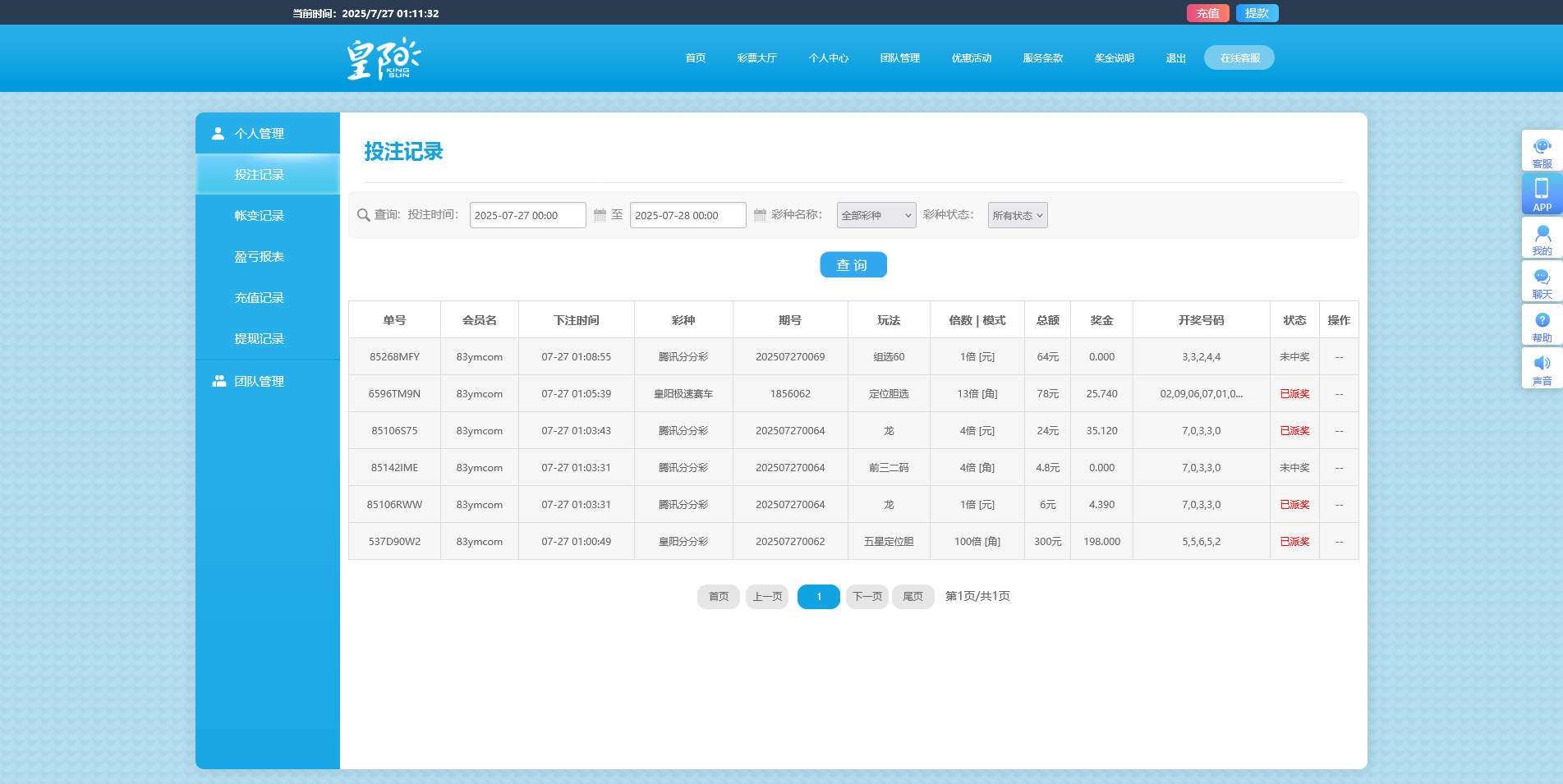Viewport: 1563px width, 784px height.
Task: Open 个人中心 in top navigation
Action: coord(828,58)
